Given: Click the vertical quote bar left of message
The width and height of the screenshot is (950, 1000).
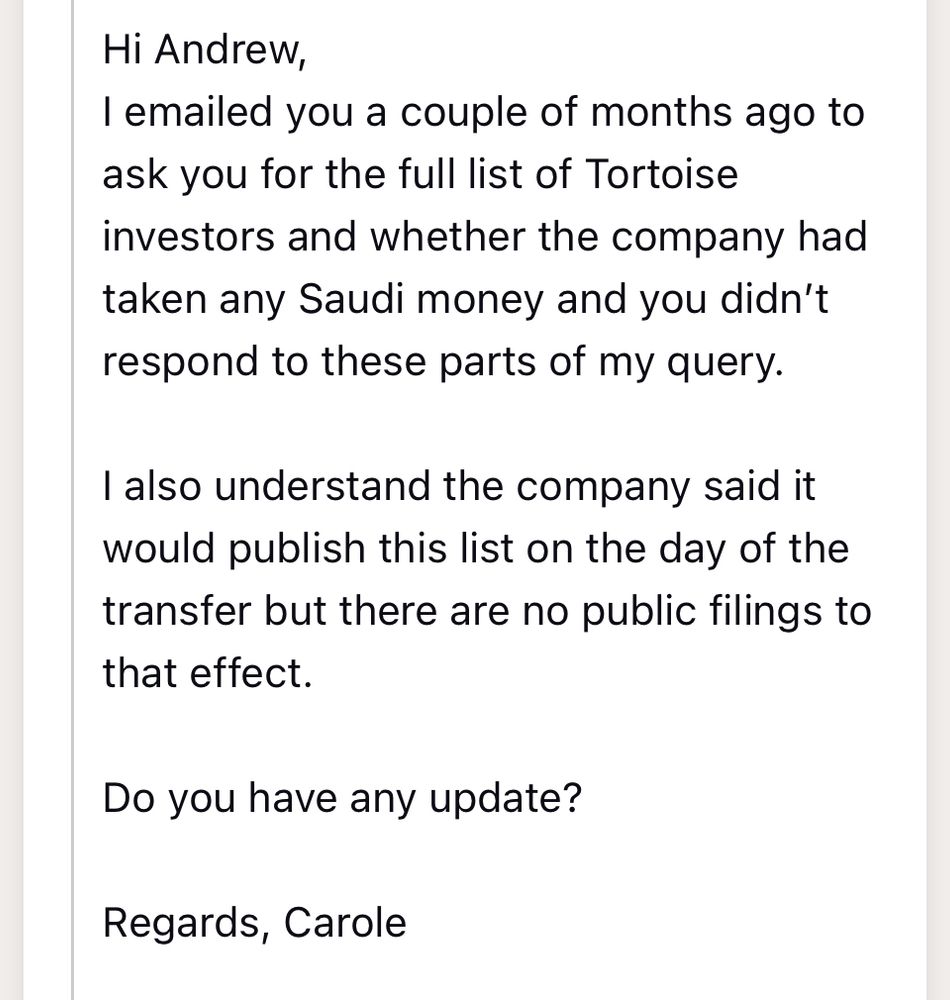Looking at the screenshot, I should point(73,500).
